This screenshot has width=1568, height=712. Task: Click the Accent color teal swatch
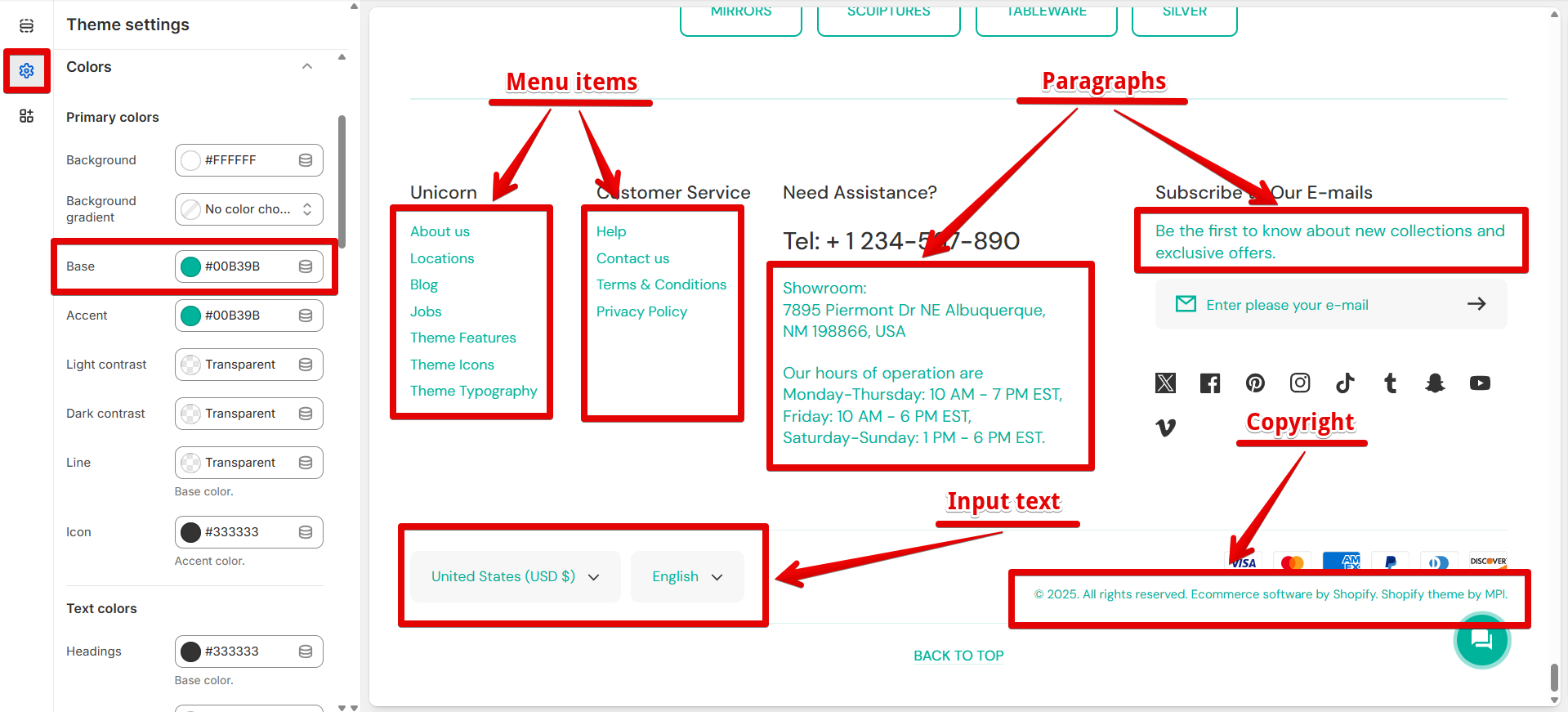click(x=190, y=316)
